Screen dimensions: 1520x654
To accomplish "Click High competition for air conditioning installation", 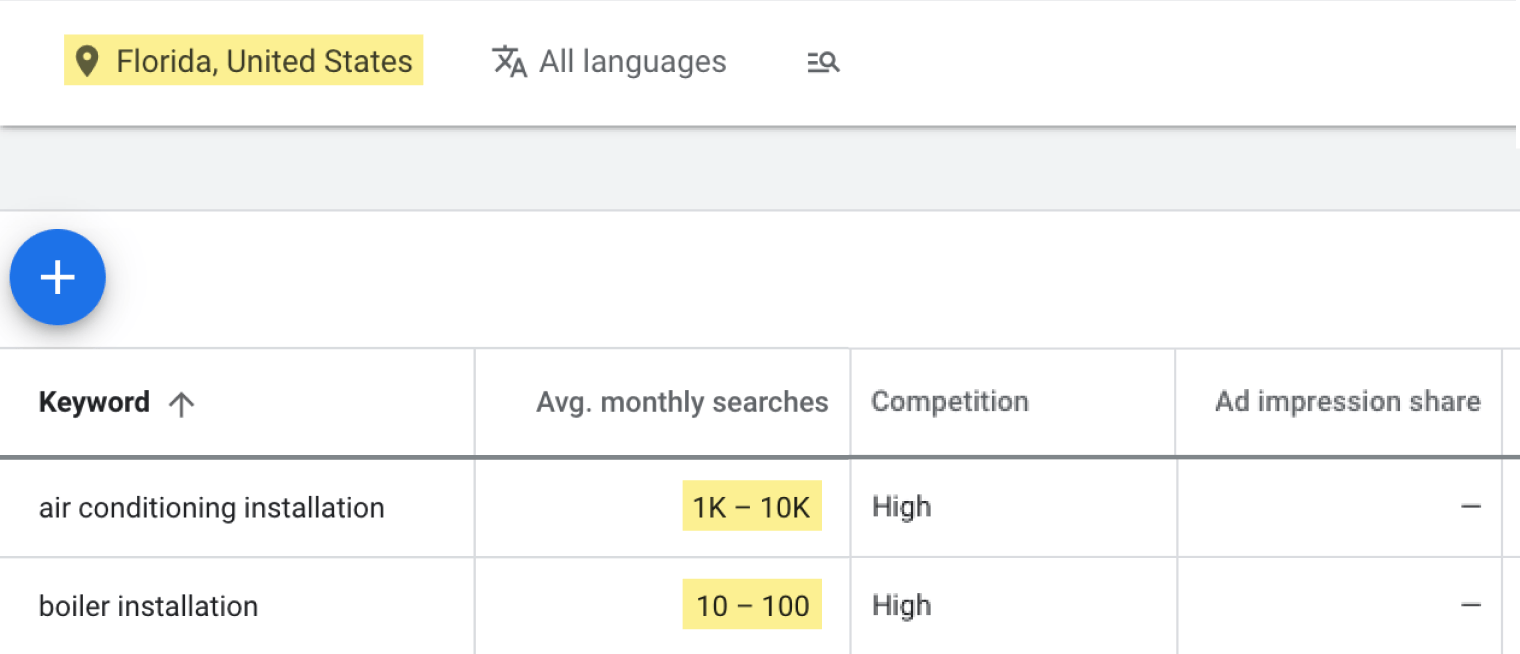I will [901, 507].
